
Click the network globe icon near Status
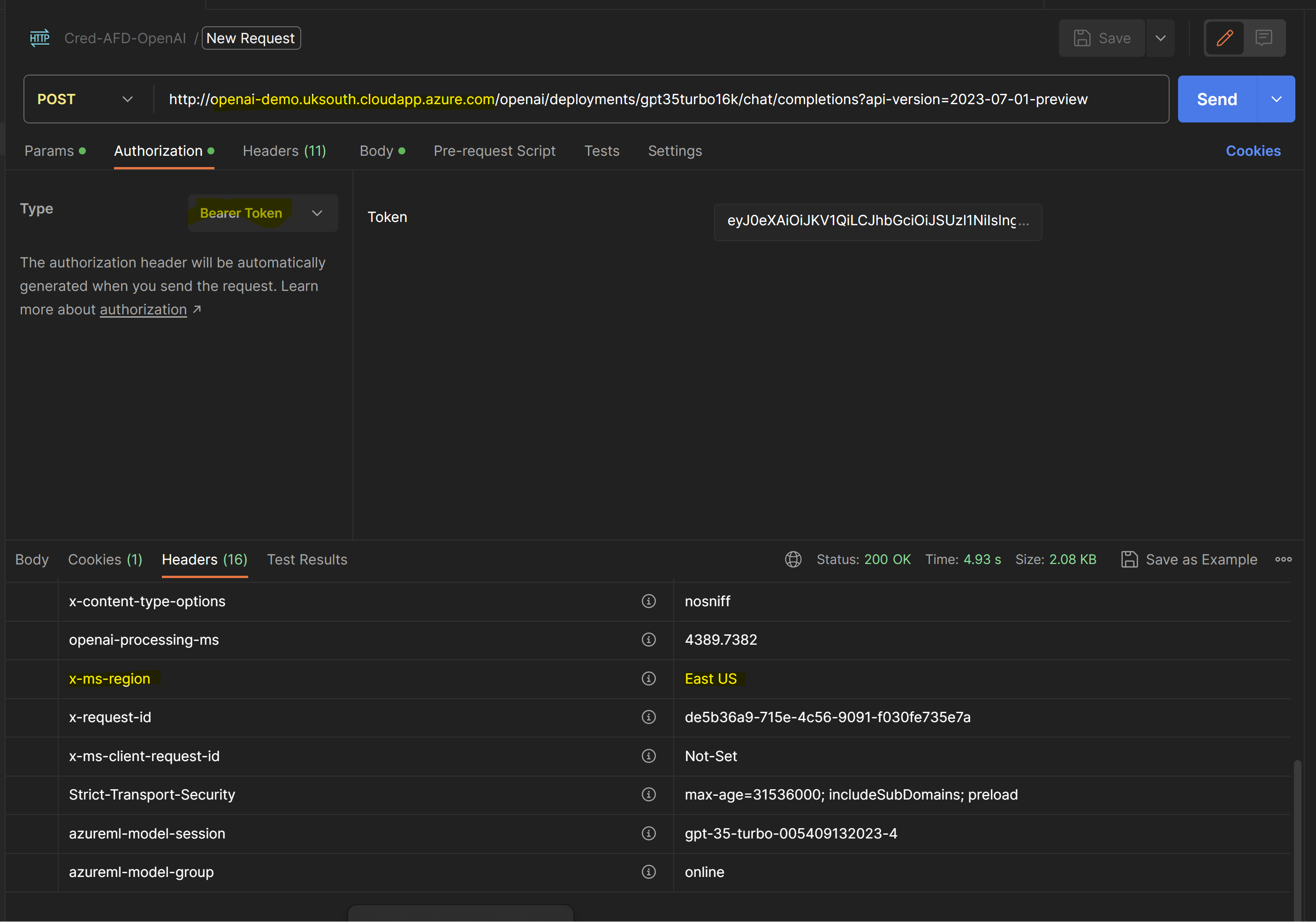pos(793,559)
